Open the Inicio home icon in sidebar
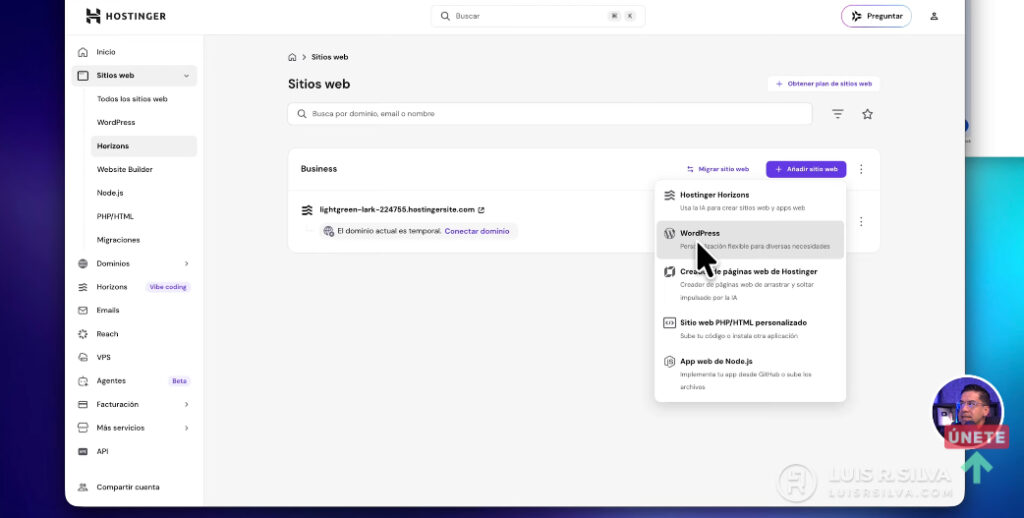This screenshot has width=1024, height=518. (x=83, y=52)
